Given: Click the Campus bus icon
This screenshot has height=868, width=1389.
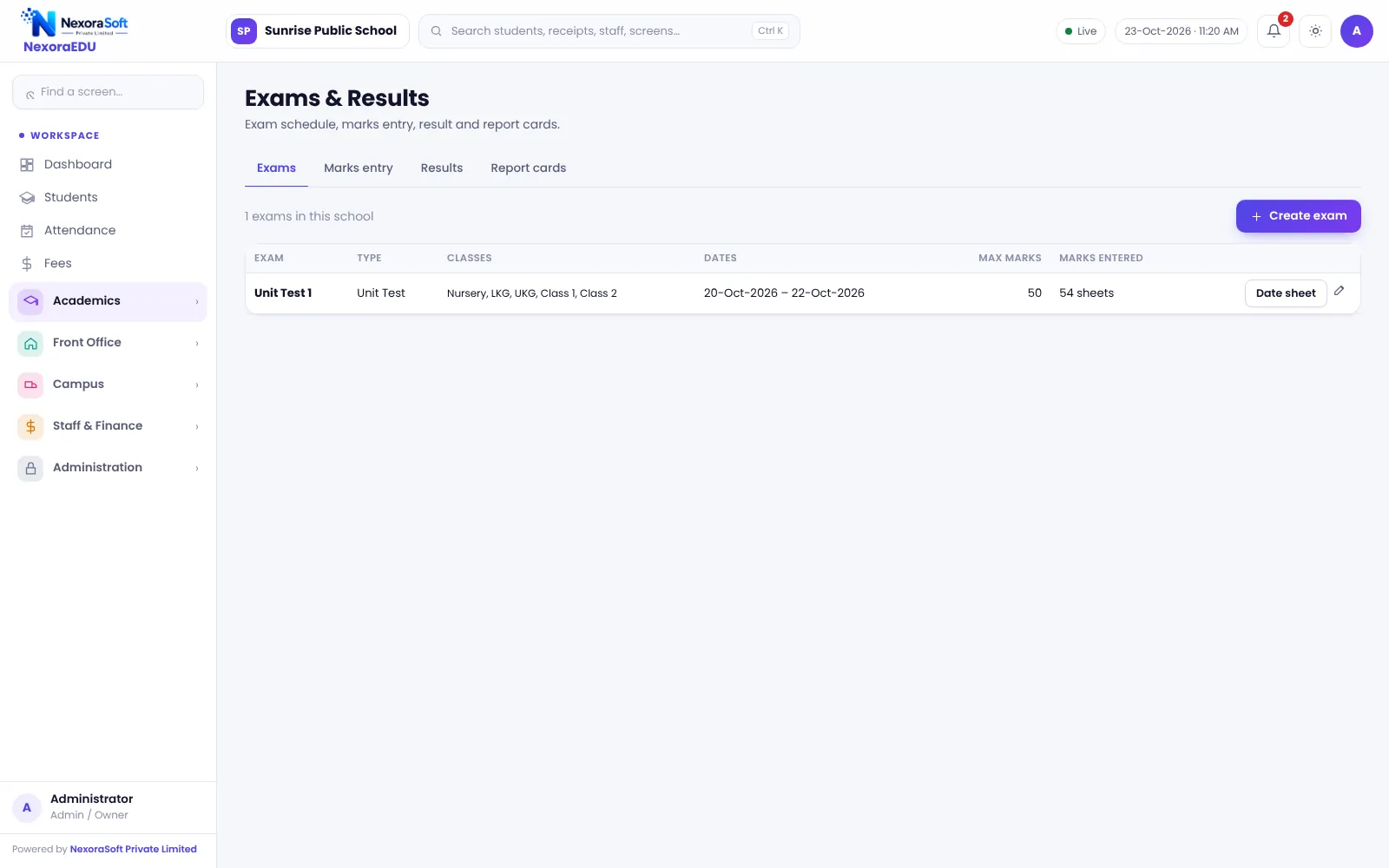Looking at the screenshot, I should [30, 385].
